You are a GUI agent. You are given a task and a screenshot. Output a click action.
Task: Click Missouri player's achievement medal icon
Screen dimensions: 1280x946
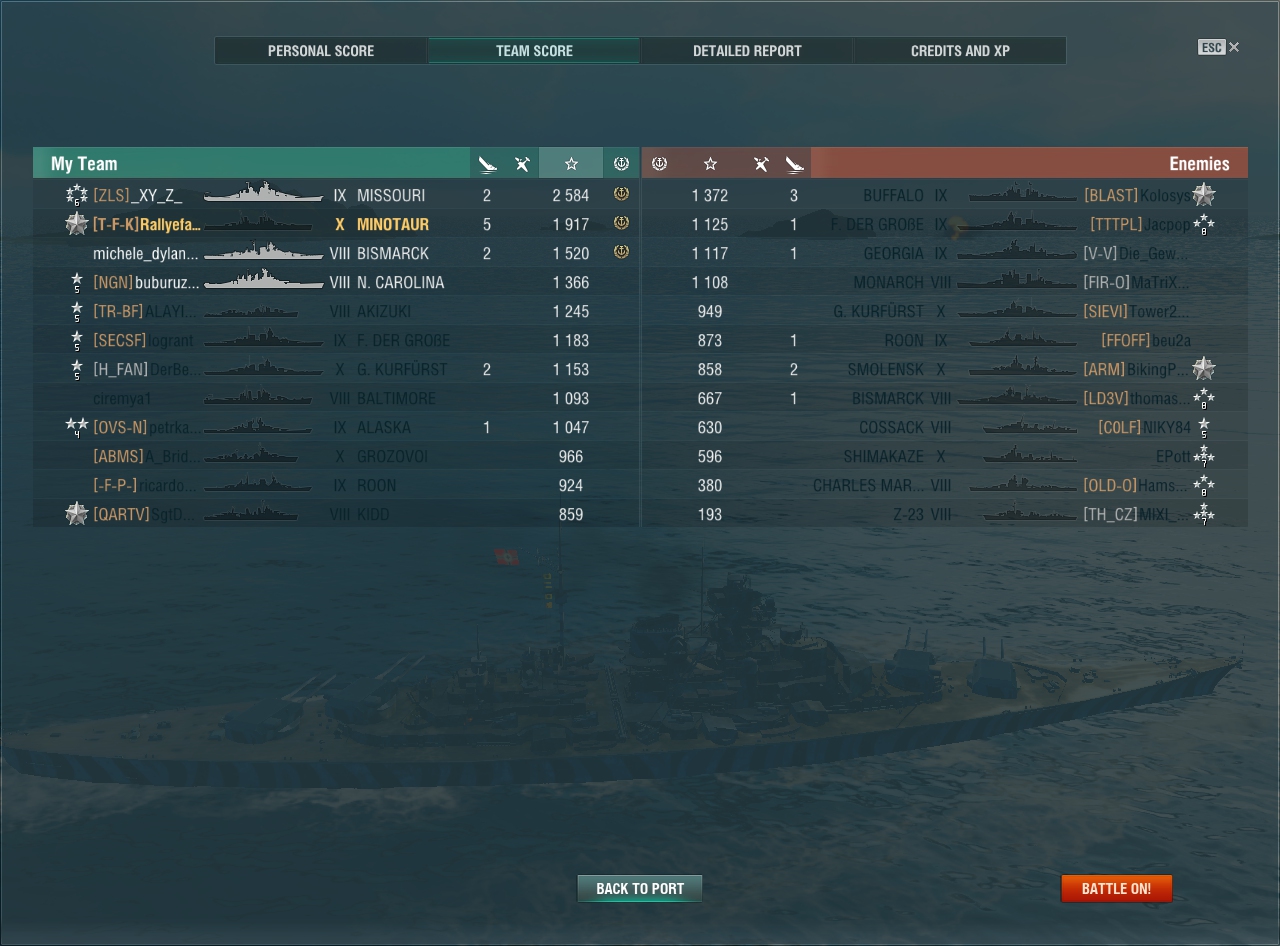click(621, 194)
